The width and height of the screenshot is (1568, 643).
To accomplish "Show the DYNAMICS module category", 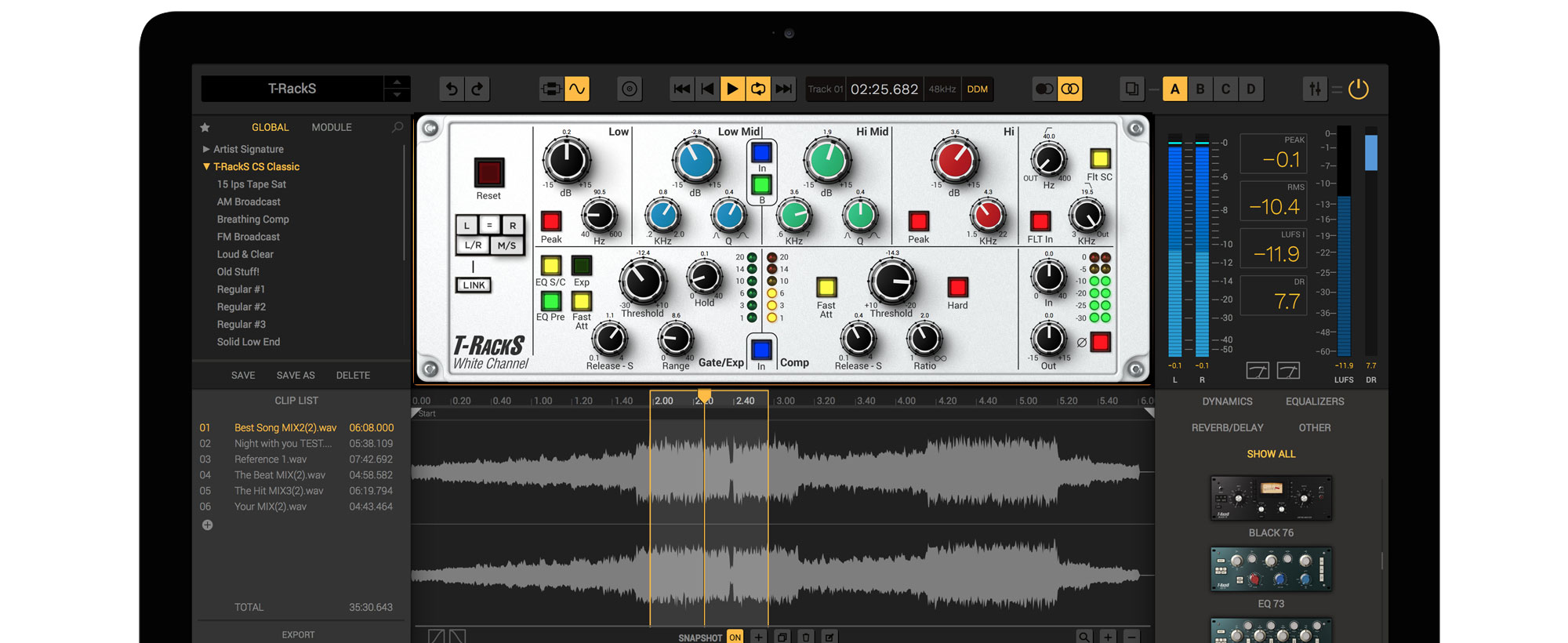I will pos(1228,401).
